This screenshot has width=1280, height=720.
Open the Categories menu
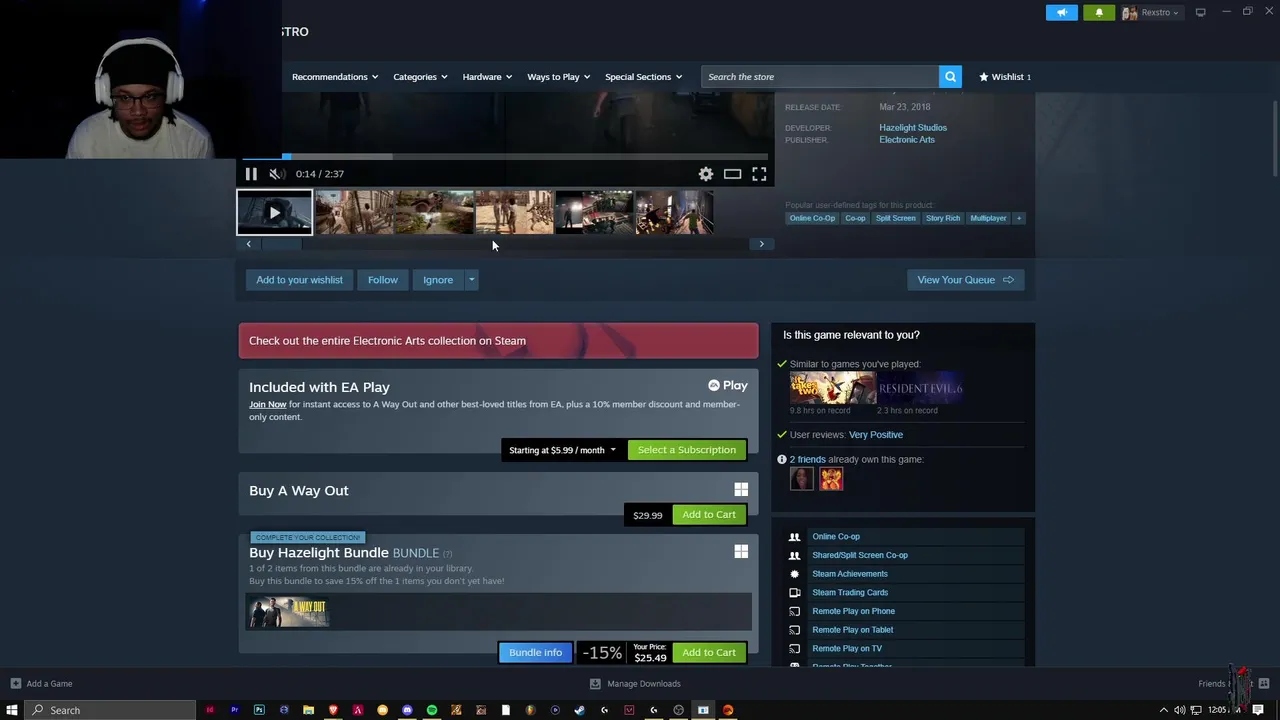pyautogui.click(x=420, y=77)
